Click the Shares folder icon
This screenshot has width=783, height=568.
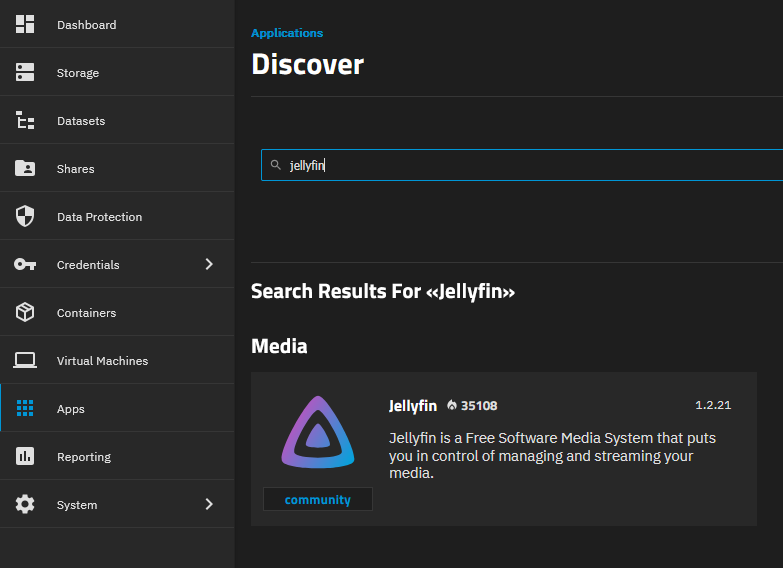tap(25, 168)
